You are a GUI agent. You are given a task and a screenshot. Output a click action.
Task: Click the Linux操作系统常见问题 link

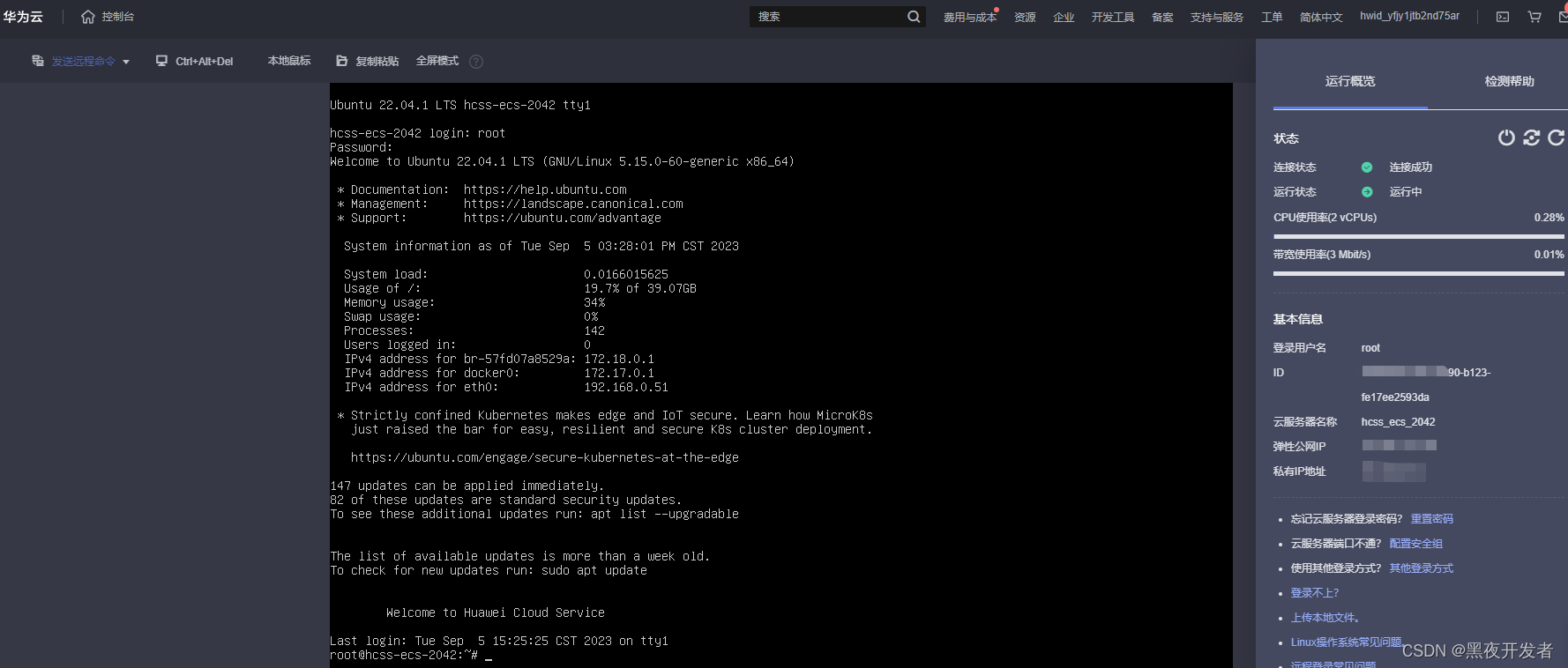pyautogui.click(x=1346, y=642)
